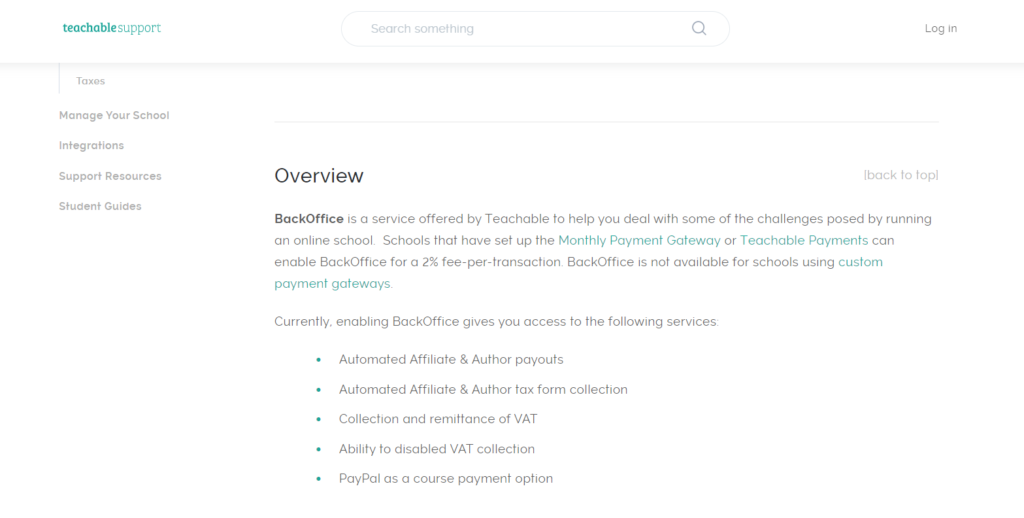The height and width of the screenshot is (518, 1024).
Task: Open Student Guides in the sidebar
Action: click(x=100, y=206)
